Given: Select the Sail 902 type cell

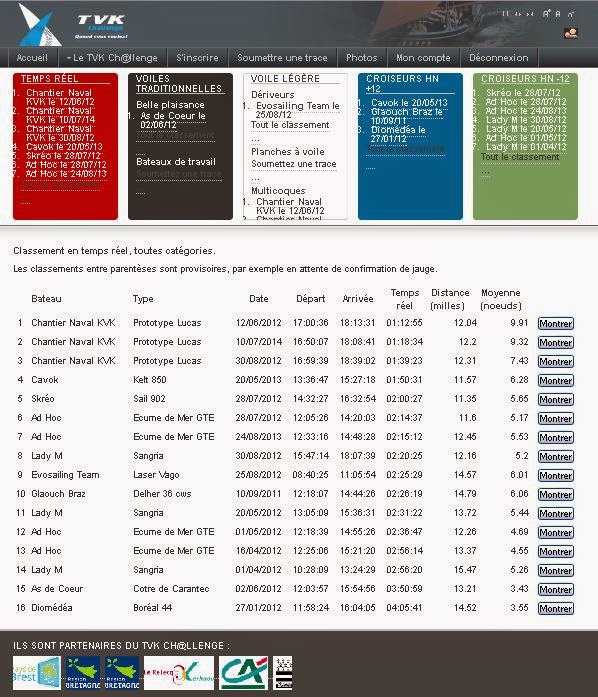Looking at the screenshot, I should (x=149, y=399).
